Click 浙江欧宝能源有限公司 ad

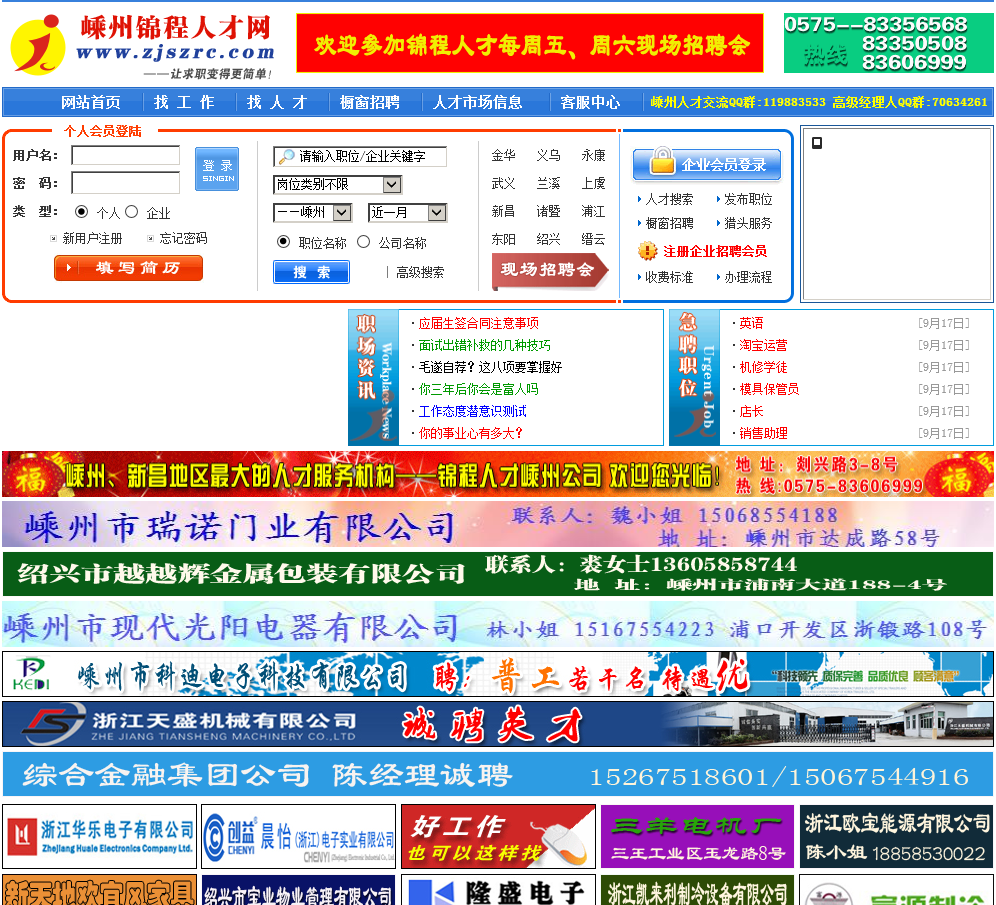[x=896, y=836]
